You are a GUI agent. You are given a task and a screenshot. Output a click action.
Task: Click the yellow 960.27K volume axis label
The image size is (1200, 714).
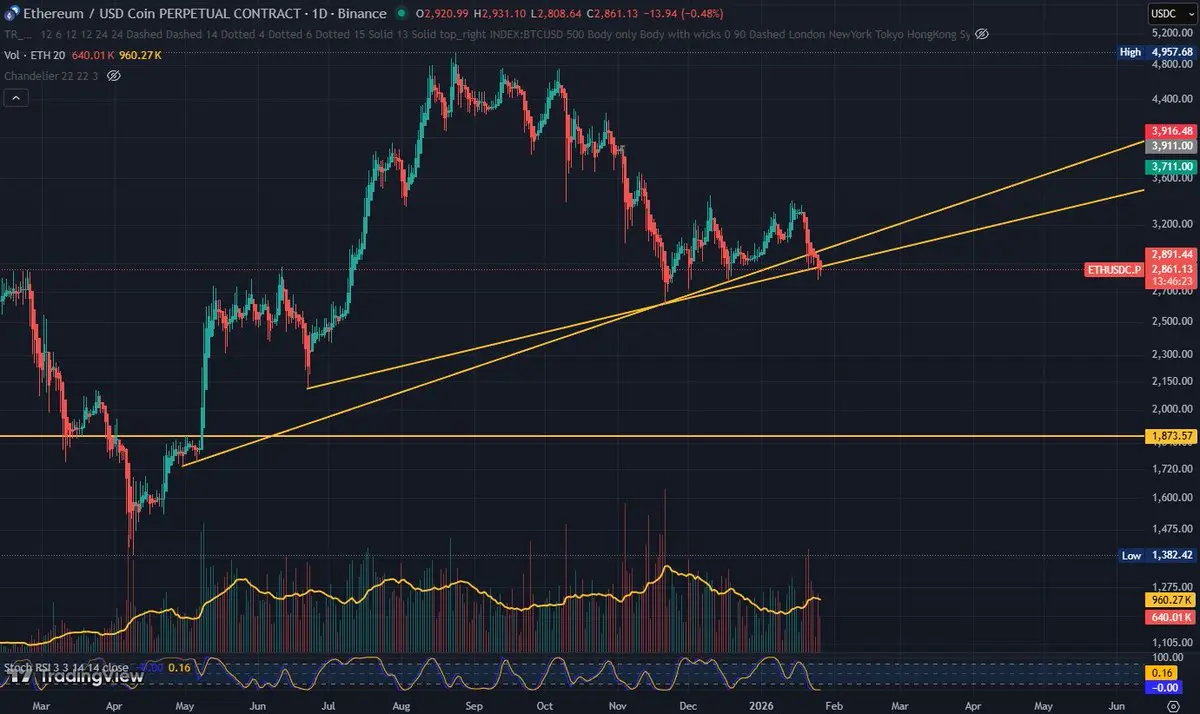coord(1170,601)
